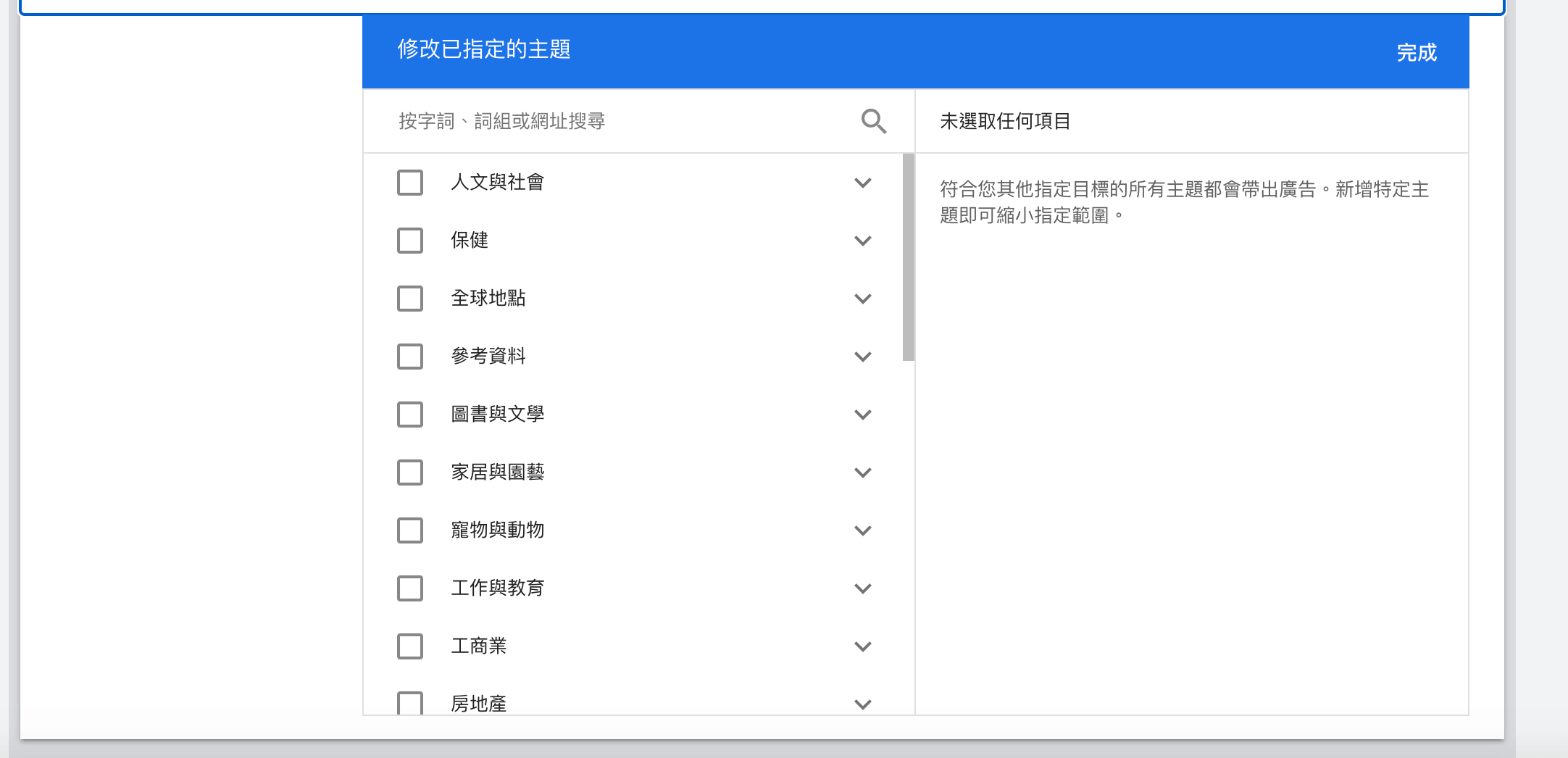Check the 寵物與動物 checkbox
1568x758 pixels.
[x=410, y=530]
